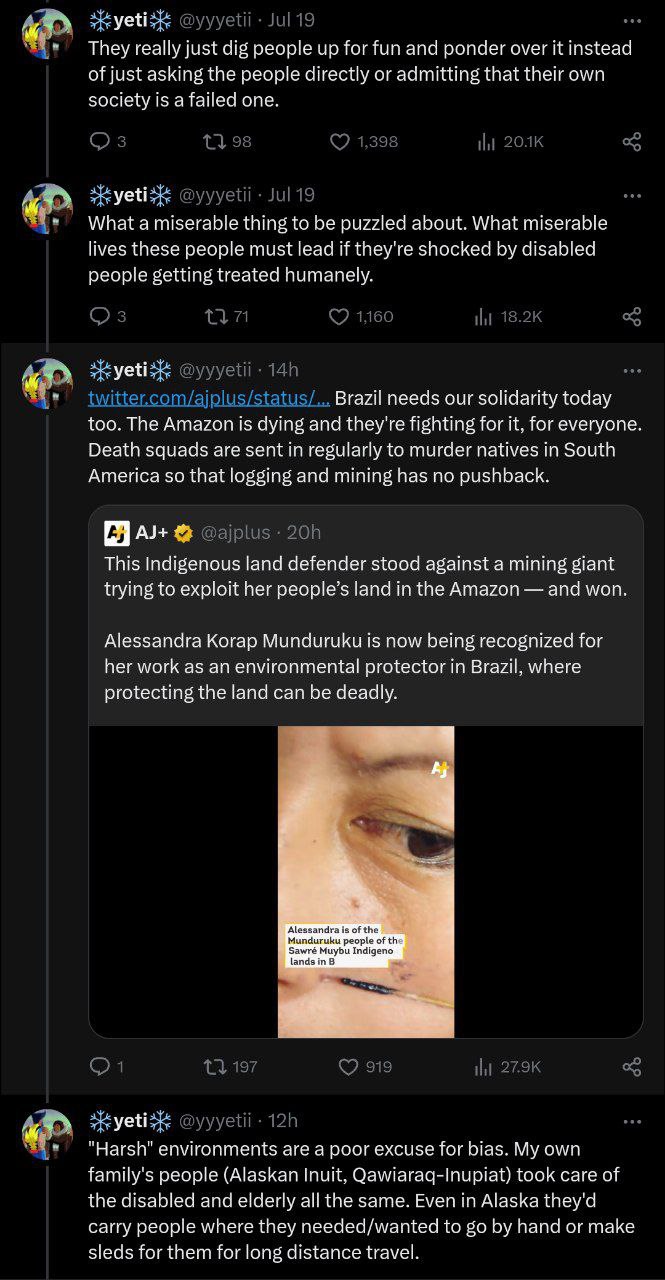
Task: Share the 'dig people up' tweet
Action: (x=631, y=142)
